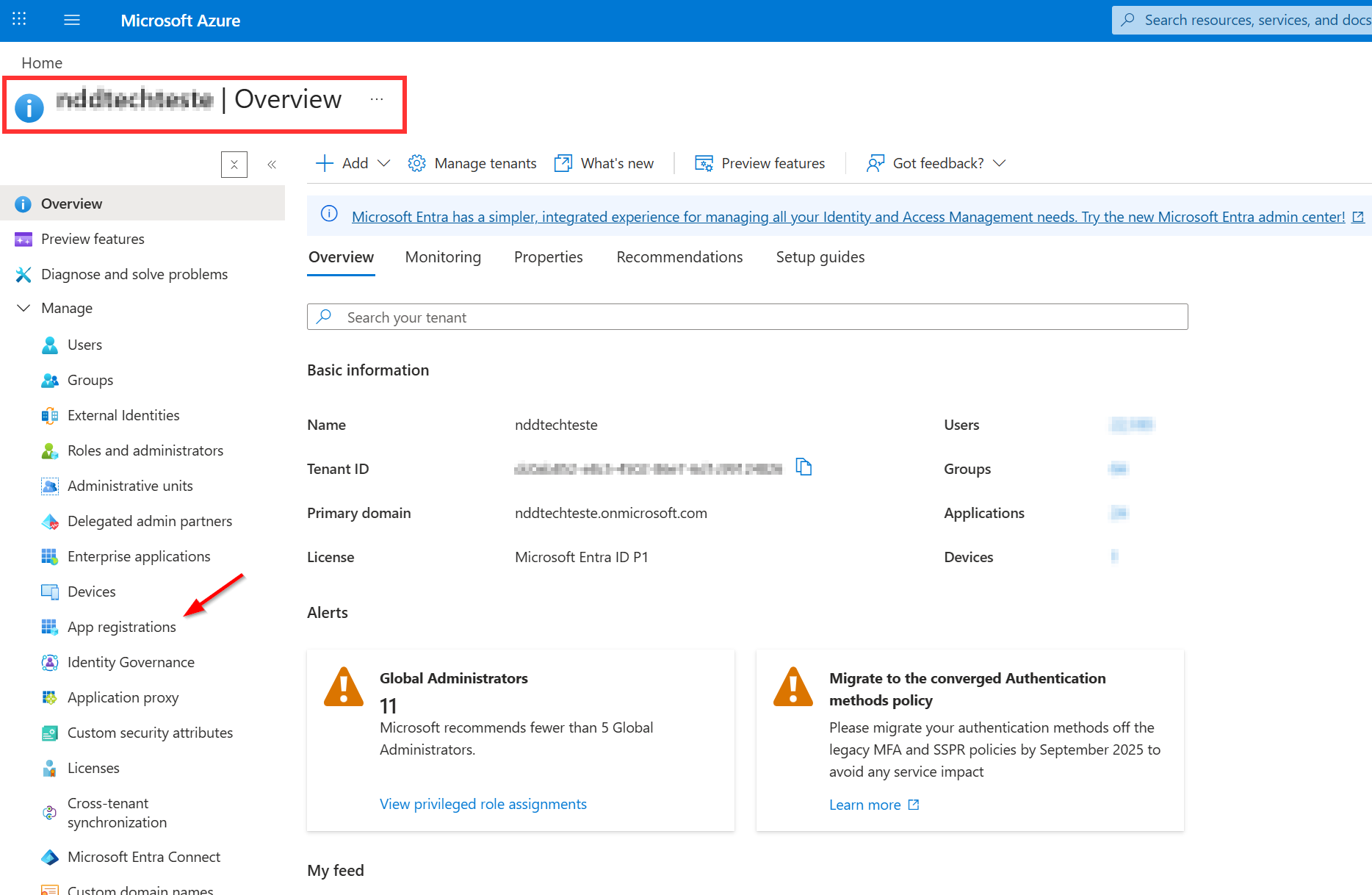Open Microsoft Entra Connect in sidebar

click(143, 857)
